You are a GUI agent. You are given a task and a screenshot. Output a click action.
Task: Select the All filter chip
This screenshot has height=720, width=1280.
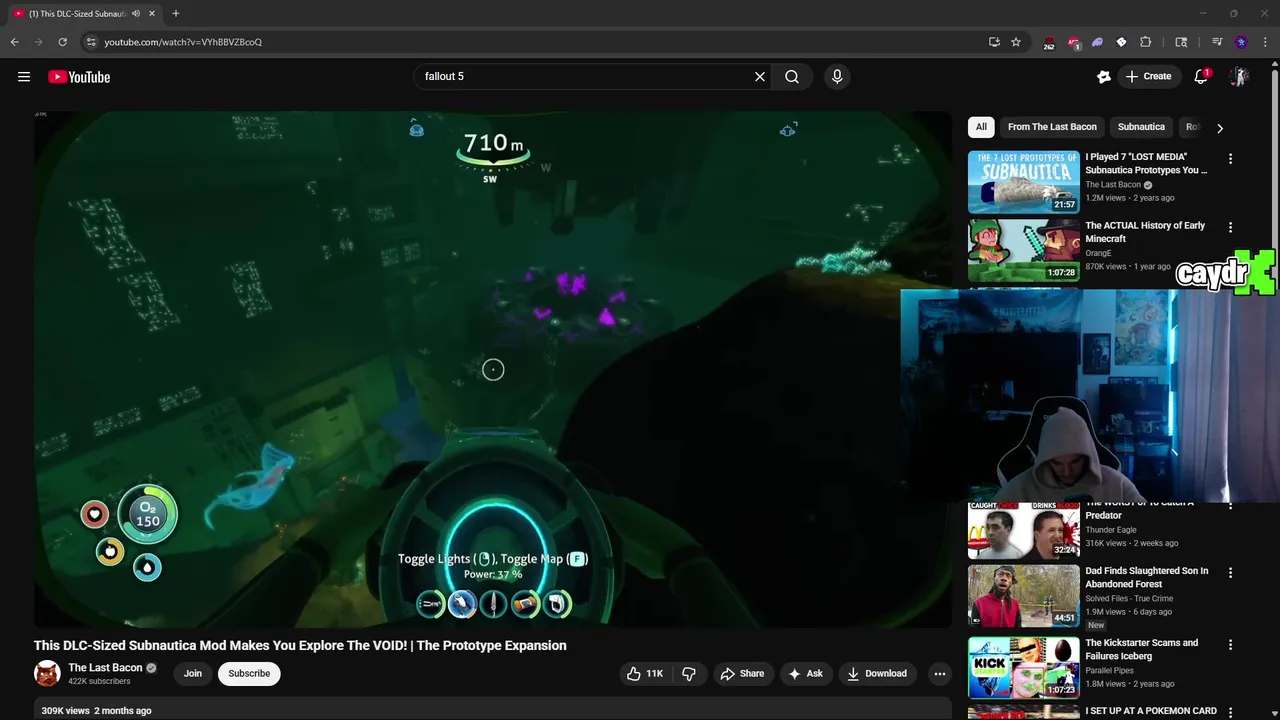point(981,127)
